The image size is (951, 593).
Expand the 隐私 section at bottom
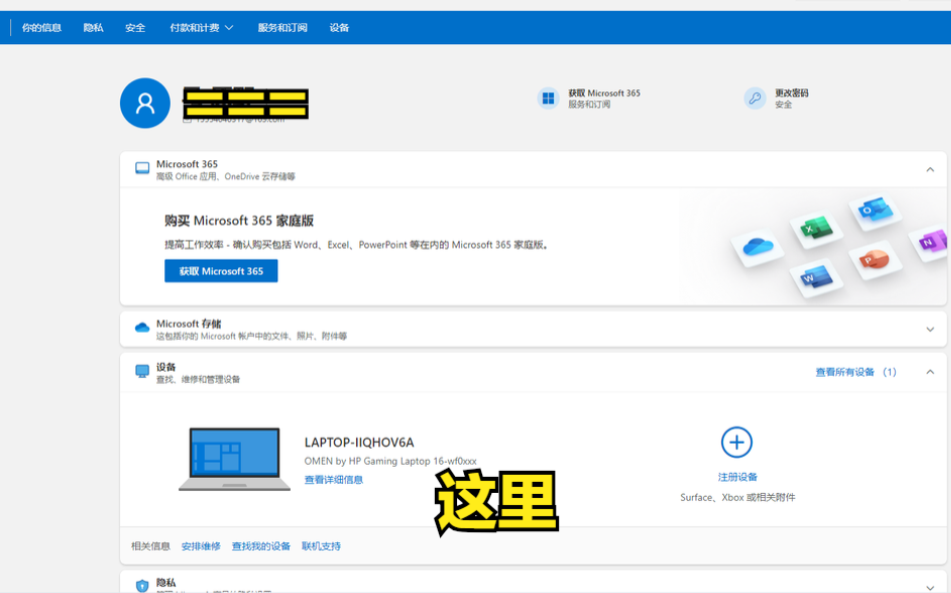click(930, 588)
